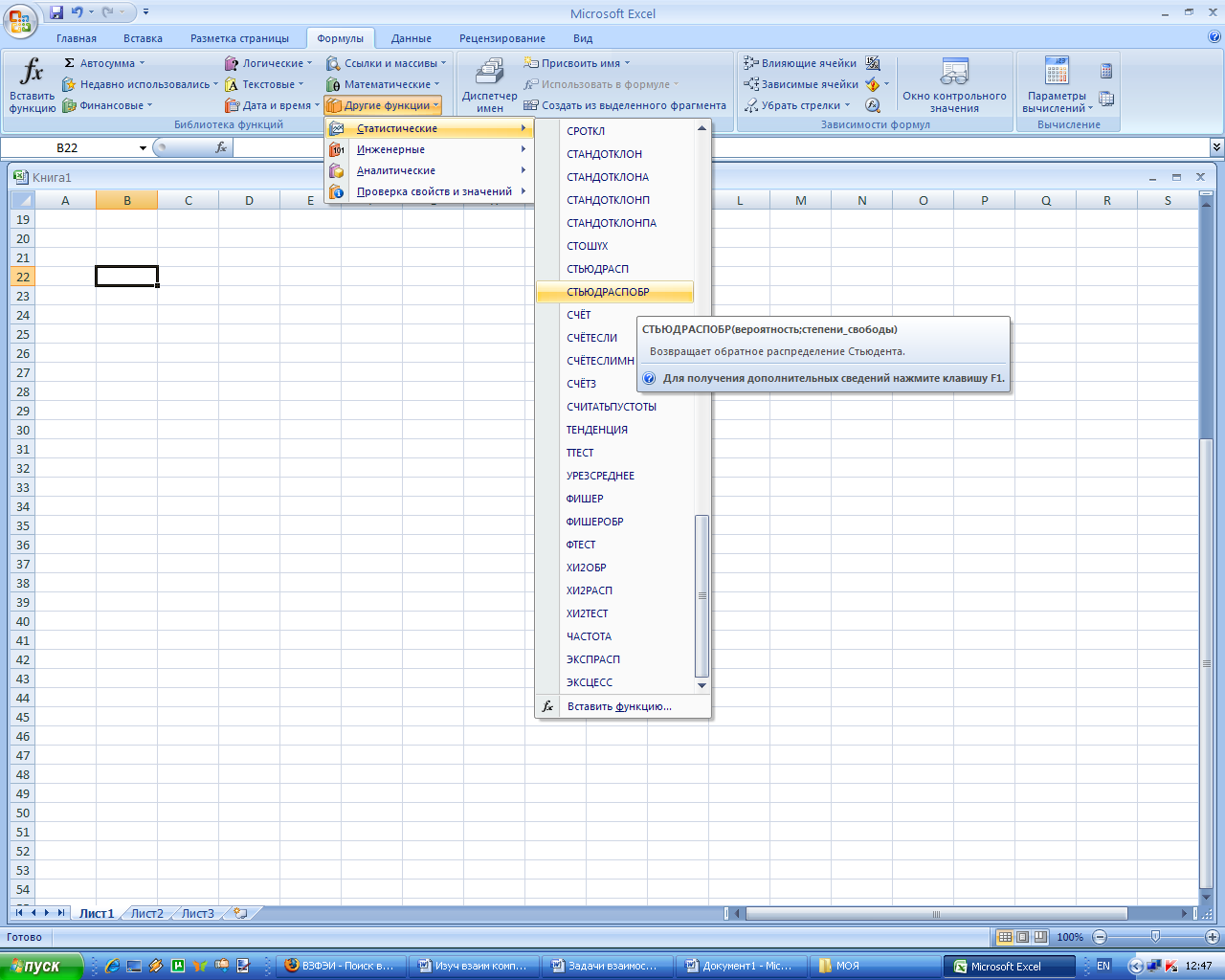Open Logical functions dropdown
This screenshot has height=980, width=1225.
point(269,63)
